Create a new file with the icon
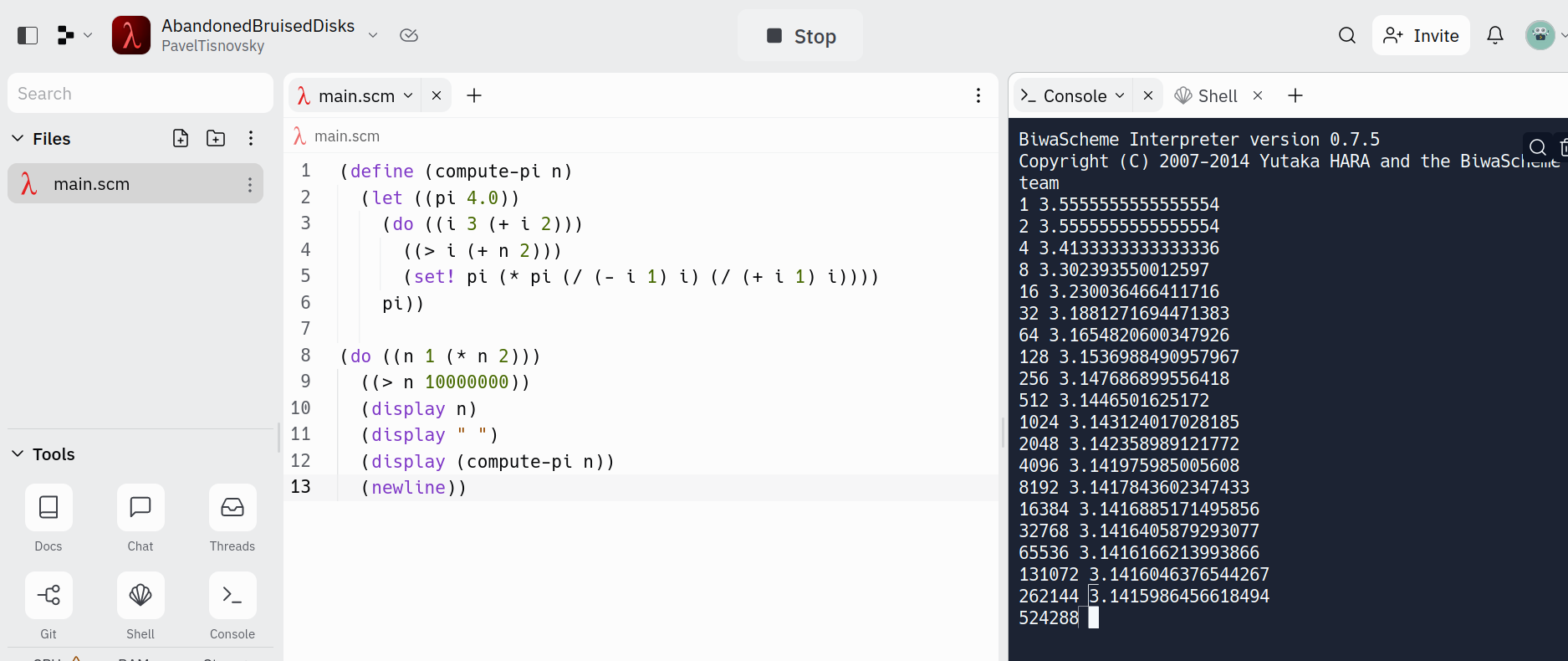 coord(181,138)
